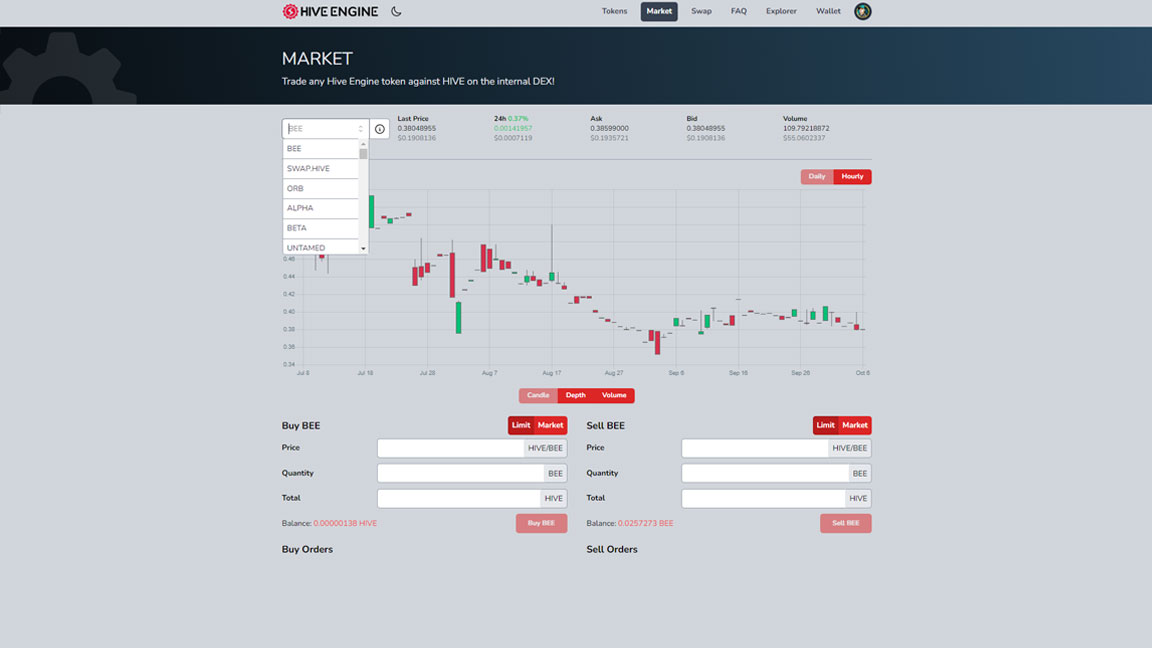Open the FAQ page
Viewport: 1152px width, 648px height.
pyautogui.click(x=738, y=11)
